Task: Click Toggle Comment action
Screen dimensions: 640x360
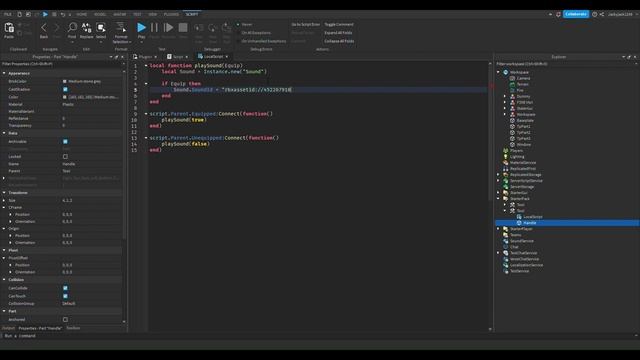Action: 339,24
